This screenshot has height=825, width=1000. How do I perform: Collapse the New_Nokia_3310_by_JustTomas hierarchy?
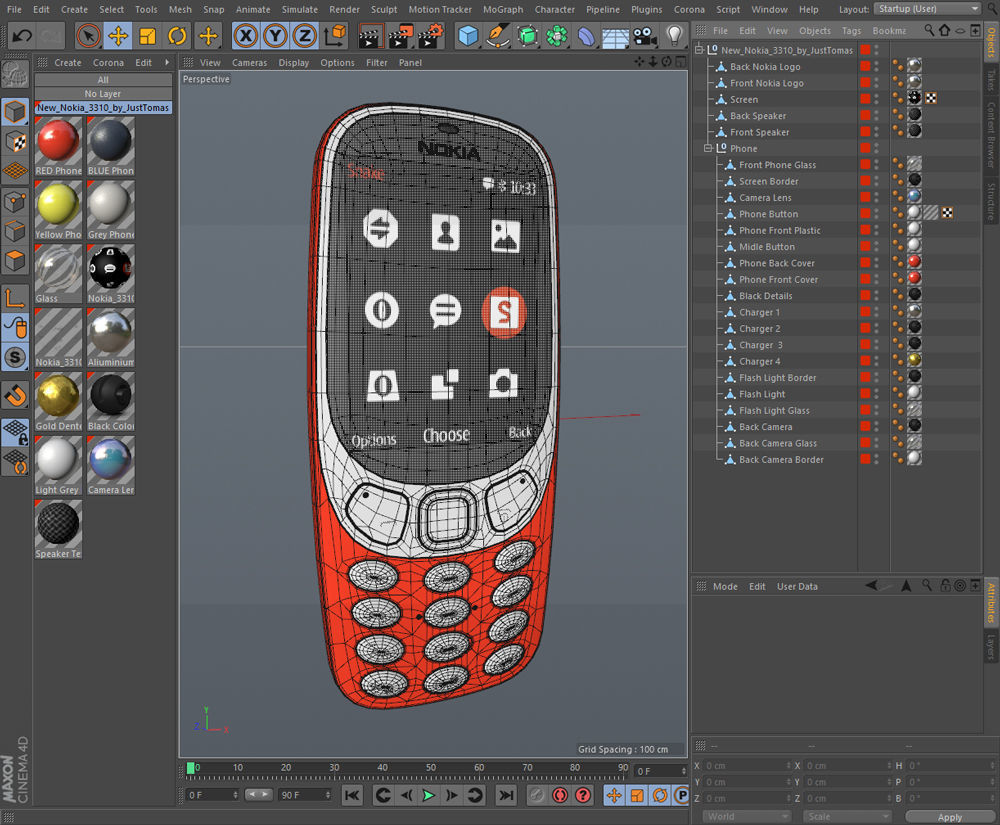[x=700, y=50]
